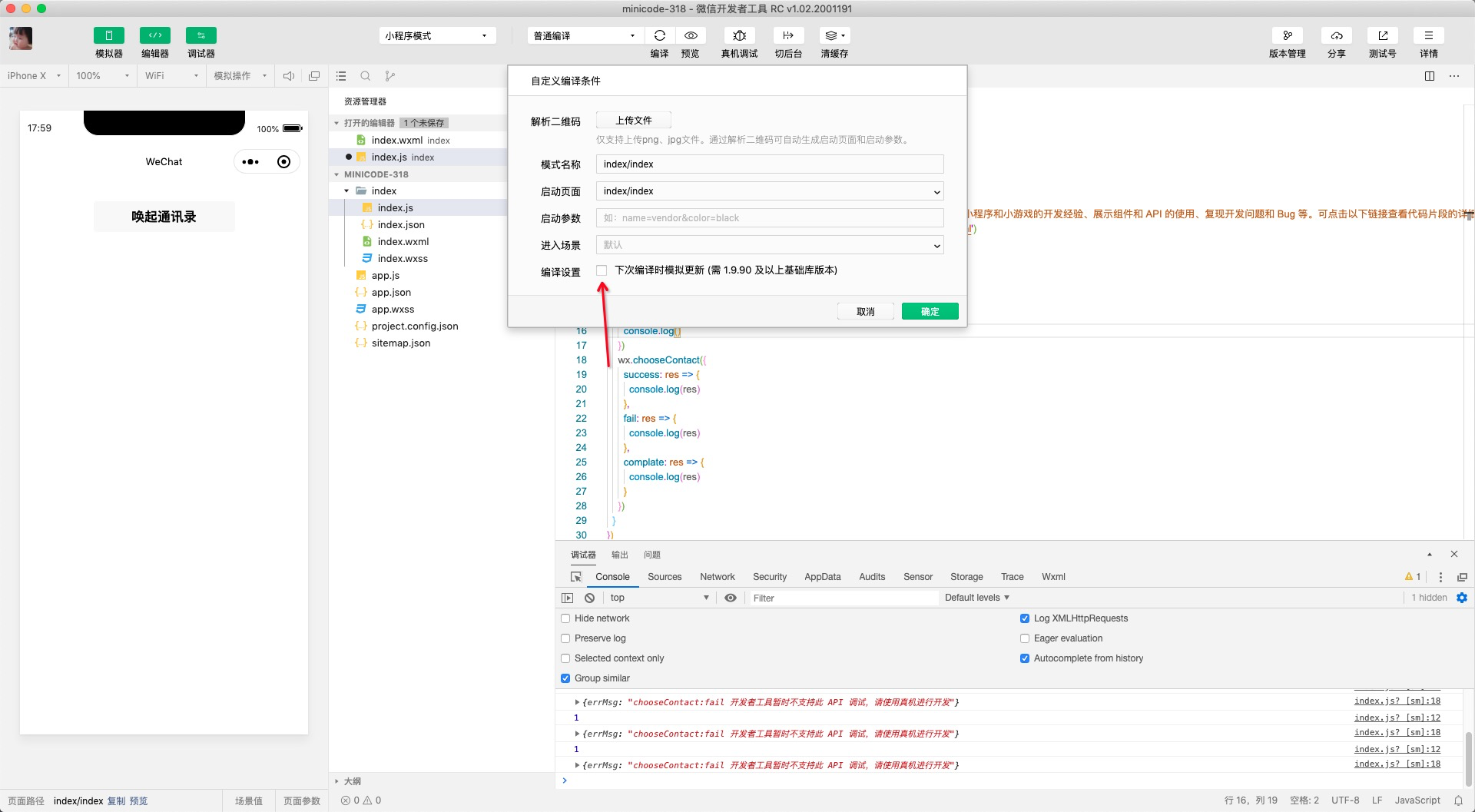Clear the console output icon
The width and height of the screenshot is (1475, 812).
[x=589, y=598]
